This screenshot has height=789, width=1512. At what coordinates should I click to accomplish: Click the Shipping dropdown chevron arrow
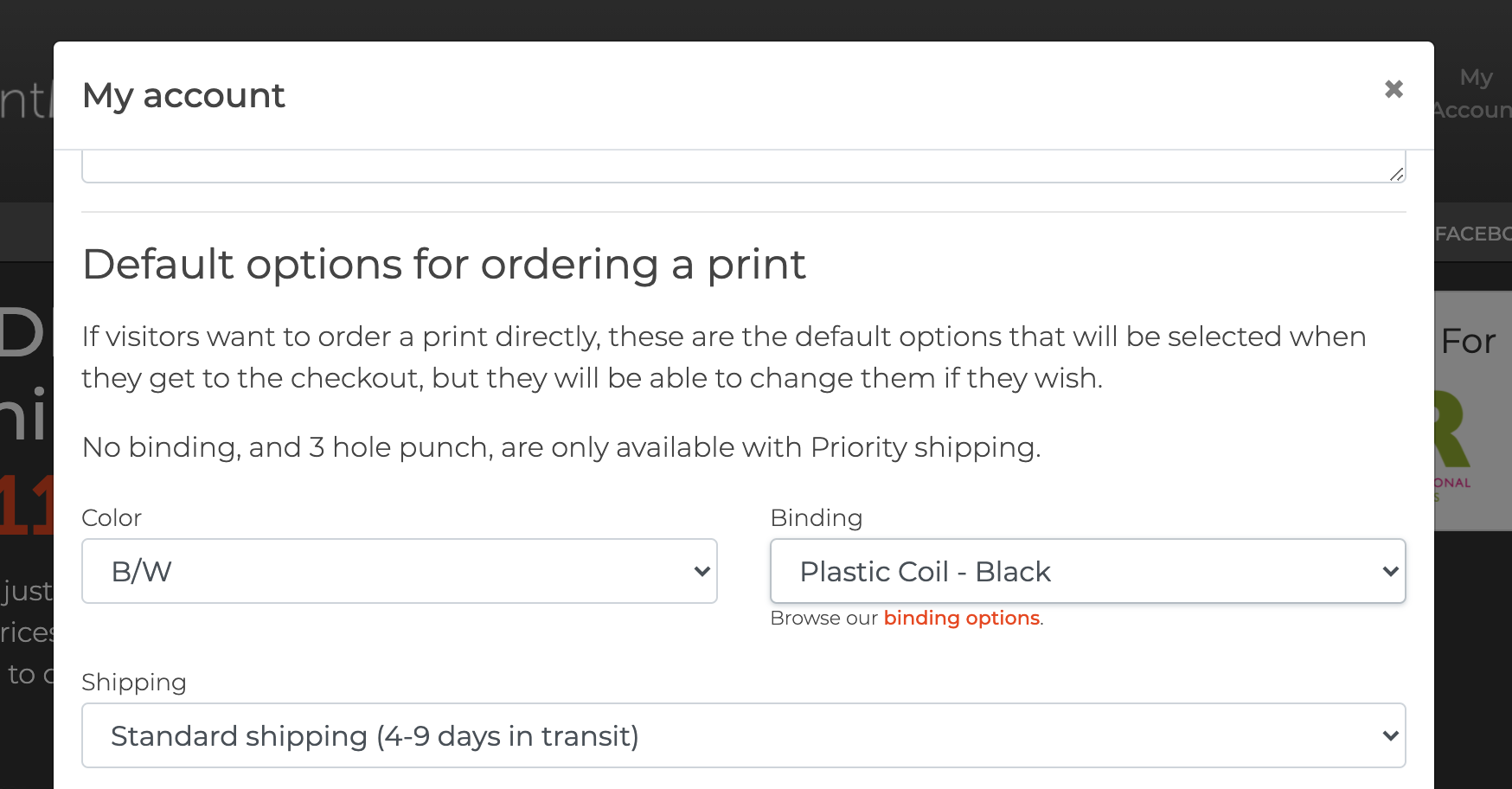[1390, 735]
